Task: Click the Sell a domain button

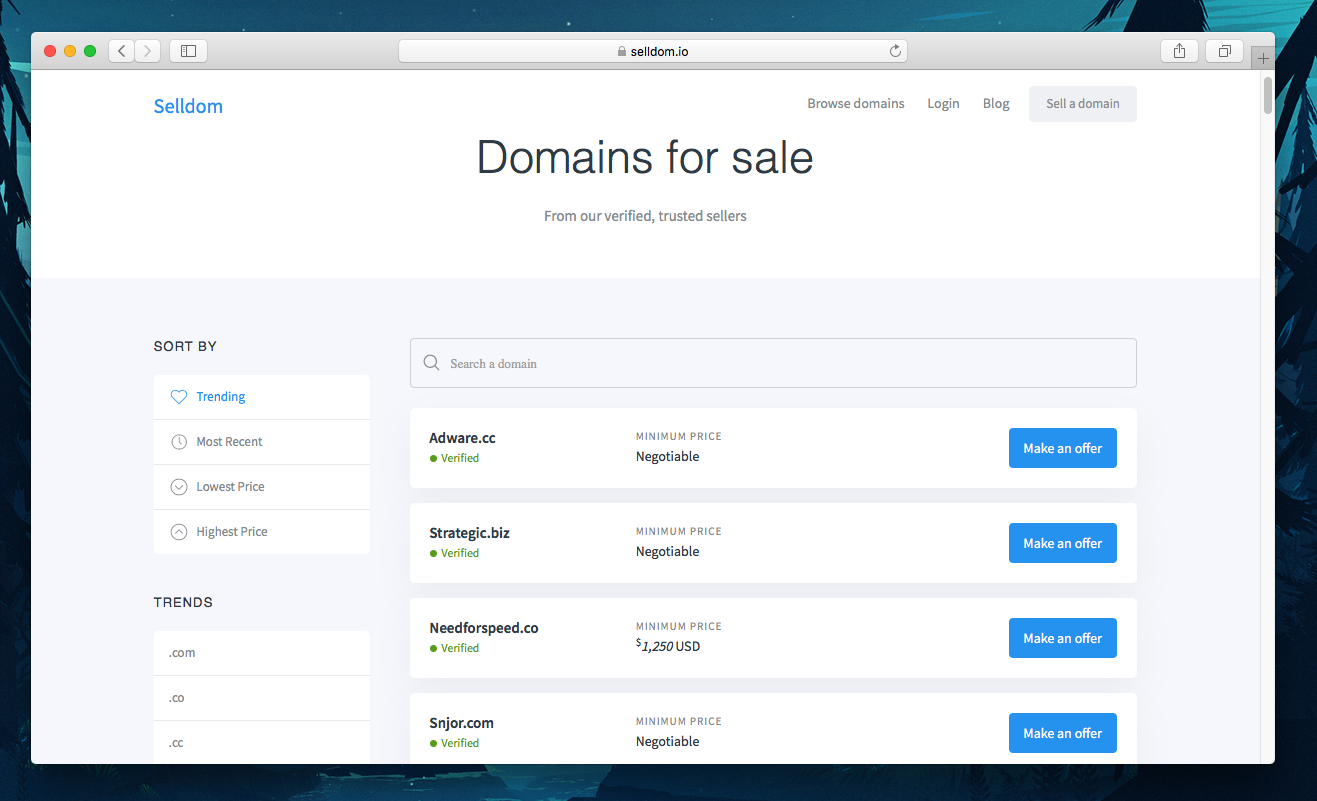Action: [x=1083, y=103]
